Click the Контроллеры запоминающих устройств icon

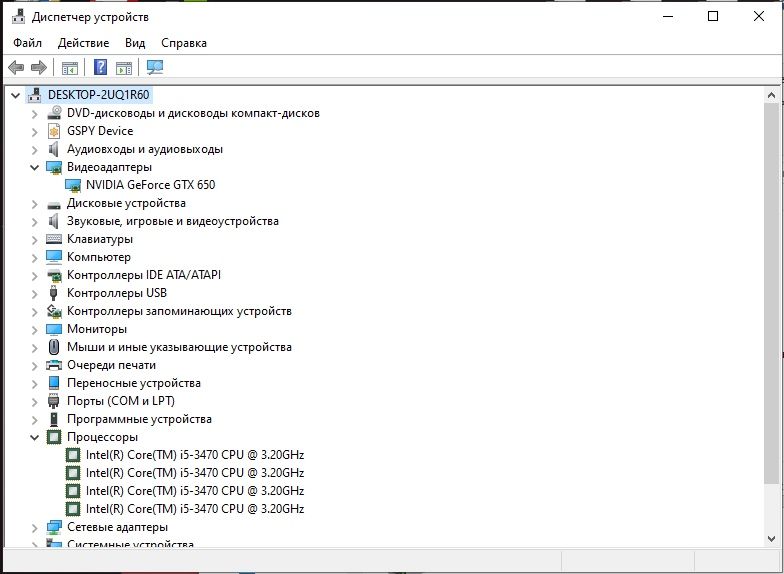[54, 311]
